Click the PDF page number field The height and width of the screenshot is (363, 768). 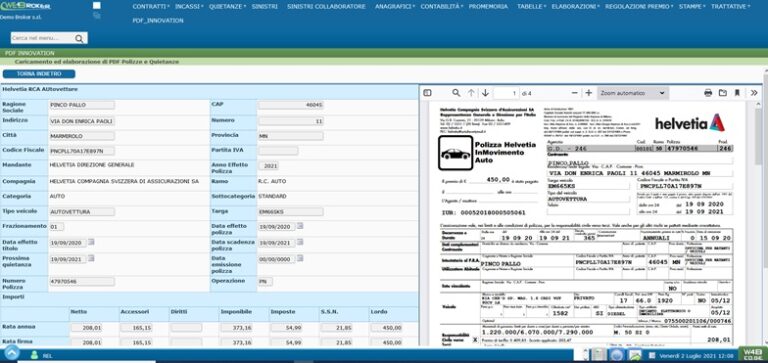pyautogui.click(x=506, y=93)
